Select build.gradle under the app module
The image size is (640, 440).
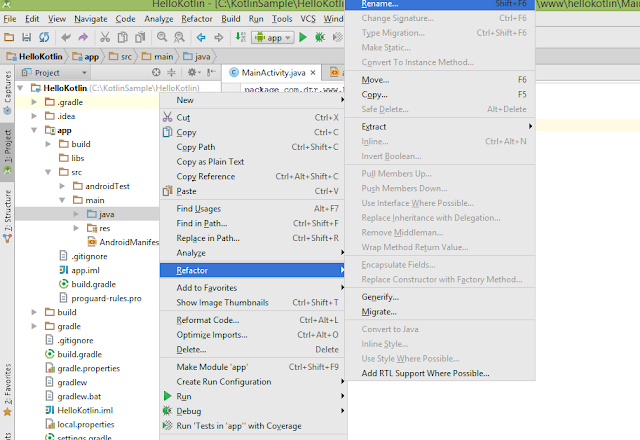click(x=93, y=284)
